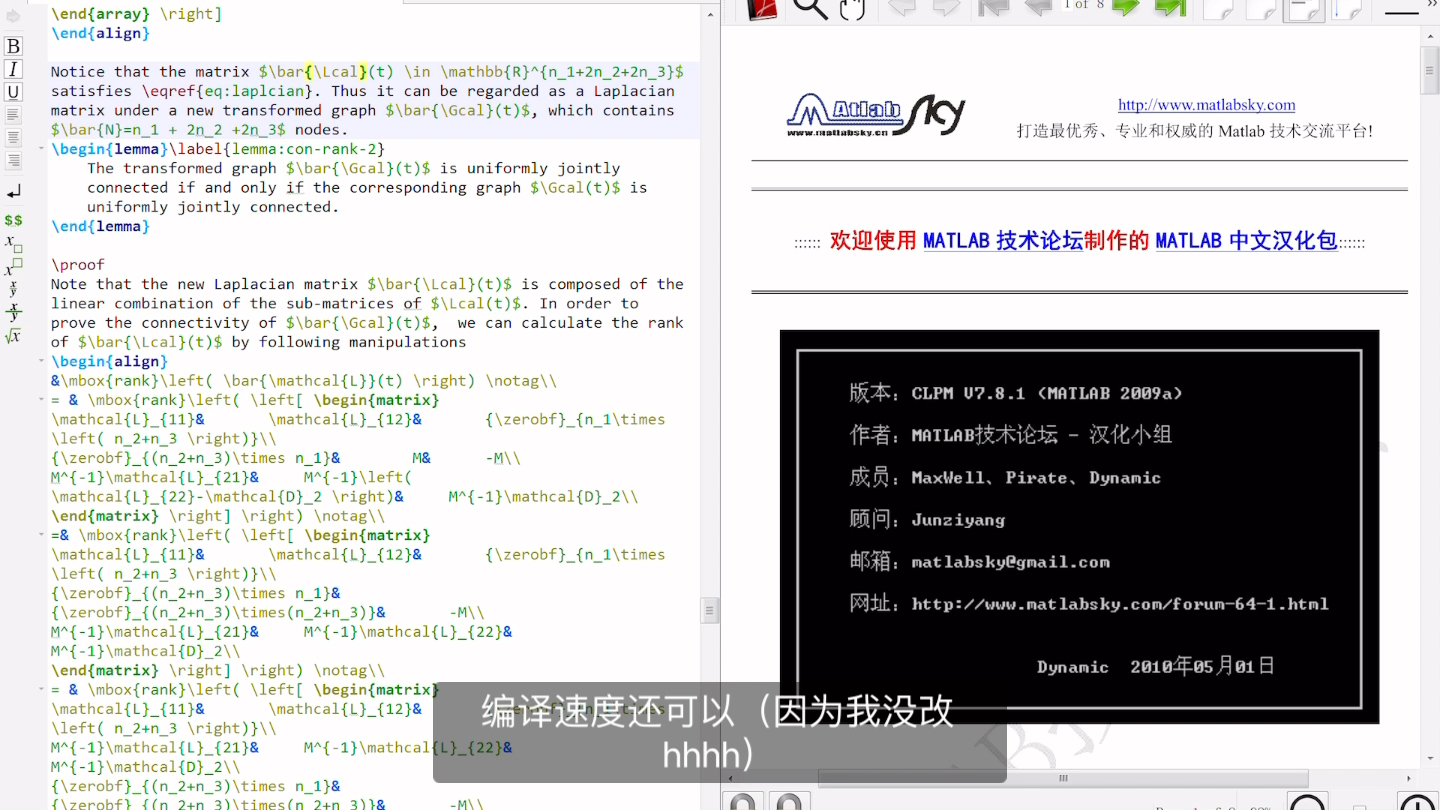Click the matlabsky@gmail.com text in PDF
This screenshot has width=1440, height=810.
pos(1010,562)
